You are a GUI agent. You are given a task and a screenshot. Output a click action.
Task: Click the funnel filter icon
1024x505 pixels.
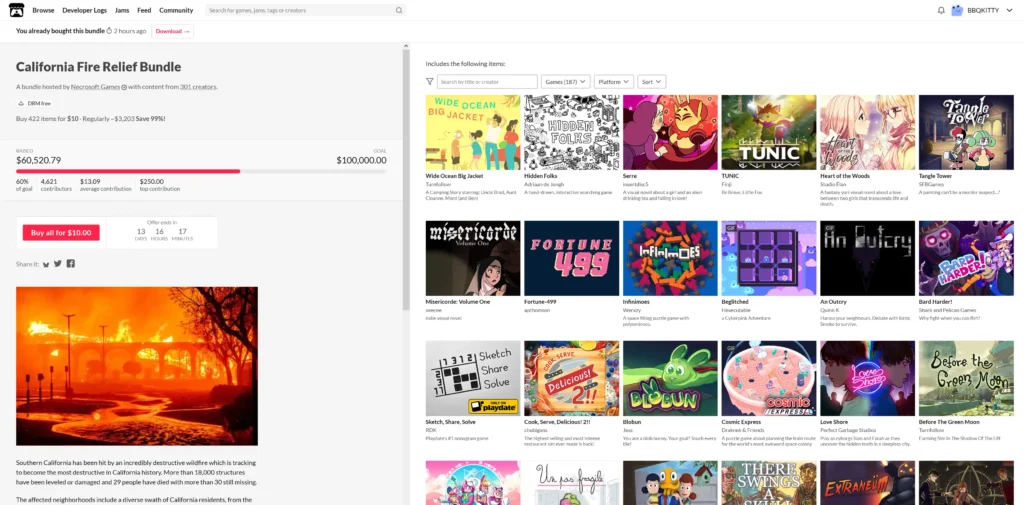tap(429, 82)
